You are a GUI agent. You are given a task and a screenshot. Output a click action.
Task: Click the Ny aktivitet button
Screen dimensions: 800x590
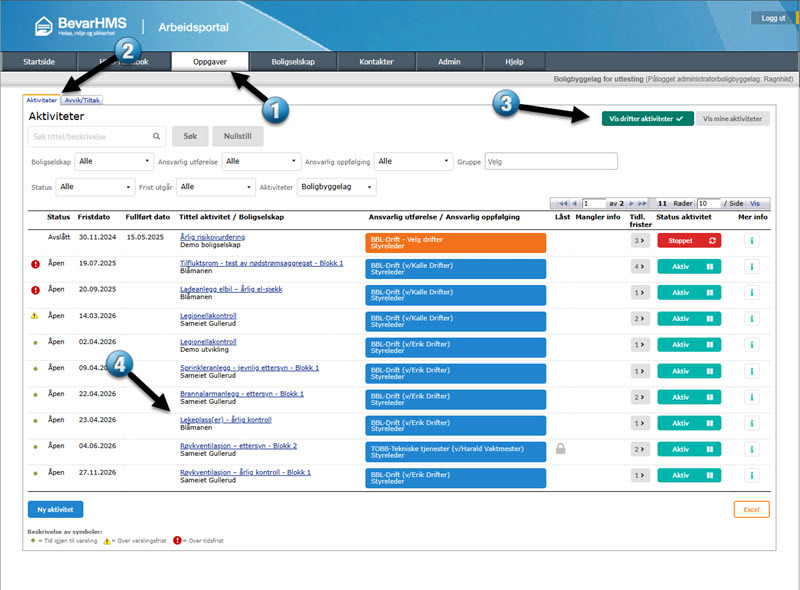coord(55,509)
